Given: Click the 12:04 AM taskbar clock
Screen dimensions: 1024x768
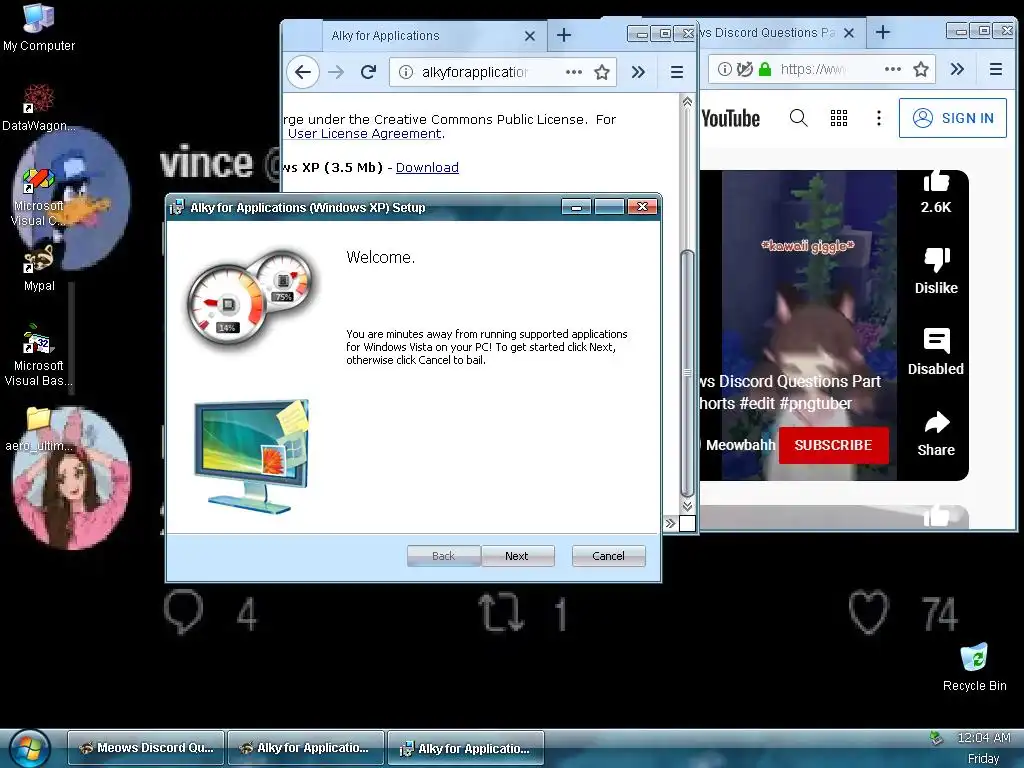Looking at the screenshot, I should point(984,738).
